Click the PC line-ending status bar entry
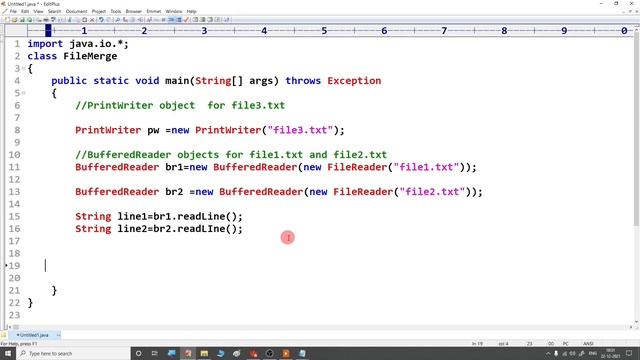The width and height of the screenshot is (640, 360). click(566, 344)
